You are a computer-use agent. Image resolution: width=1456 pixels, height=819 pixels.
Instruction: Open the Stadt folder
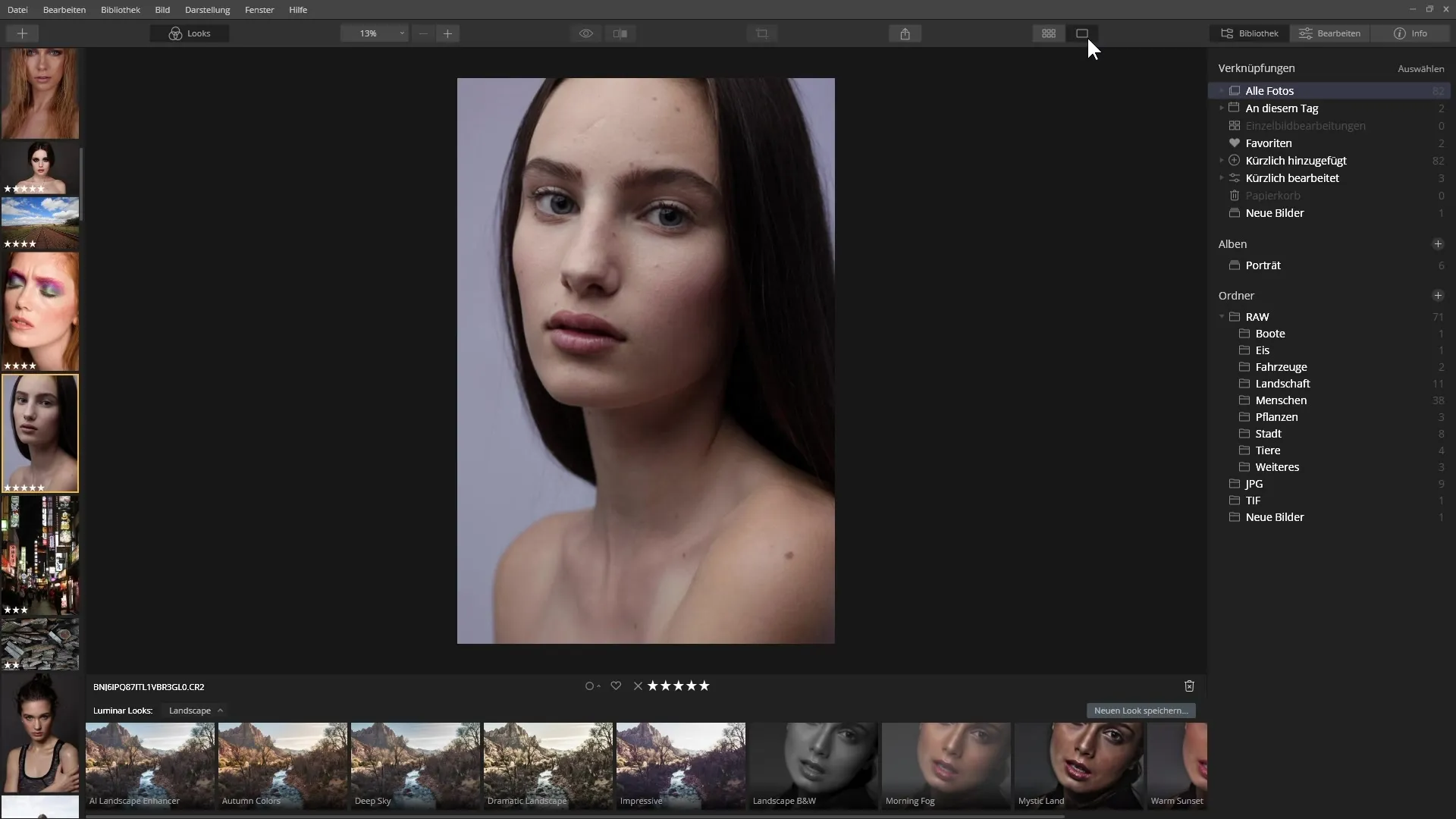[1329, 434]
